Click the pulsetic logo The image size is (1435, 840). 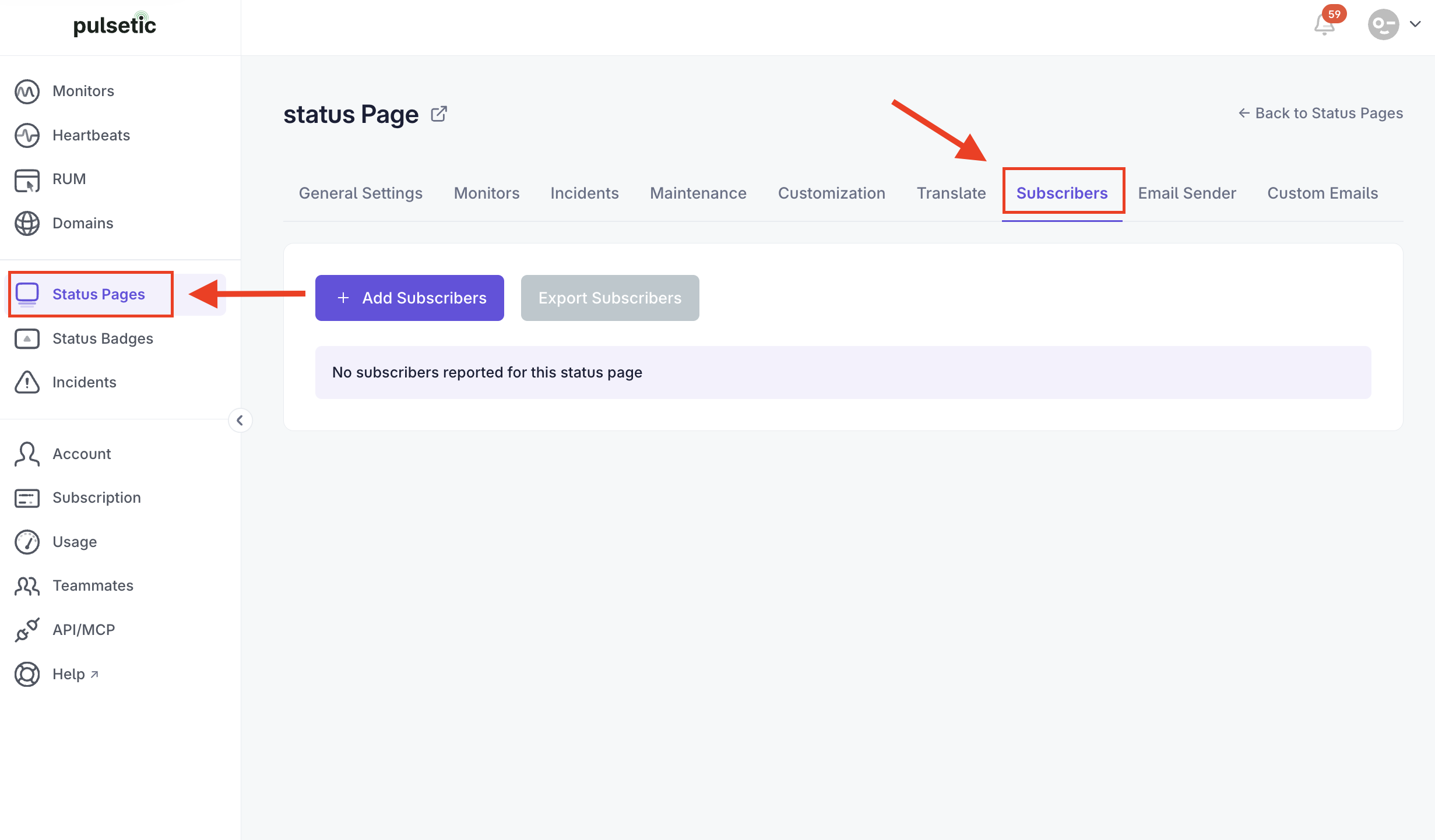click(x=115, y=24)
